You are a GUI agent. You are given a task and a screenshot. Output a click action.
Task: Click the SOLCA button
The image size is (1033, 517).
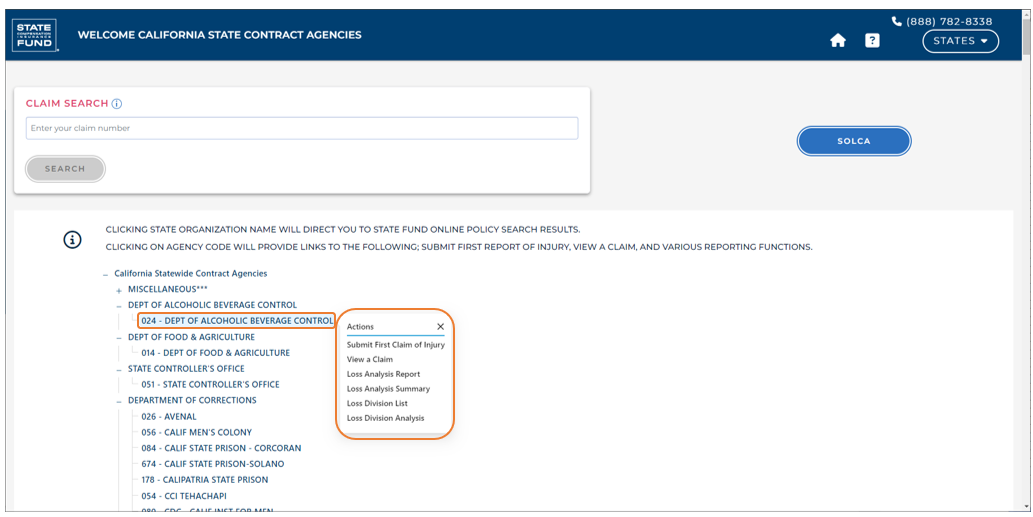tap(853, 141)
